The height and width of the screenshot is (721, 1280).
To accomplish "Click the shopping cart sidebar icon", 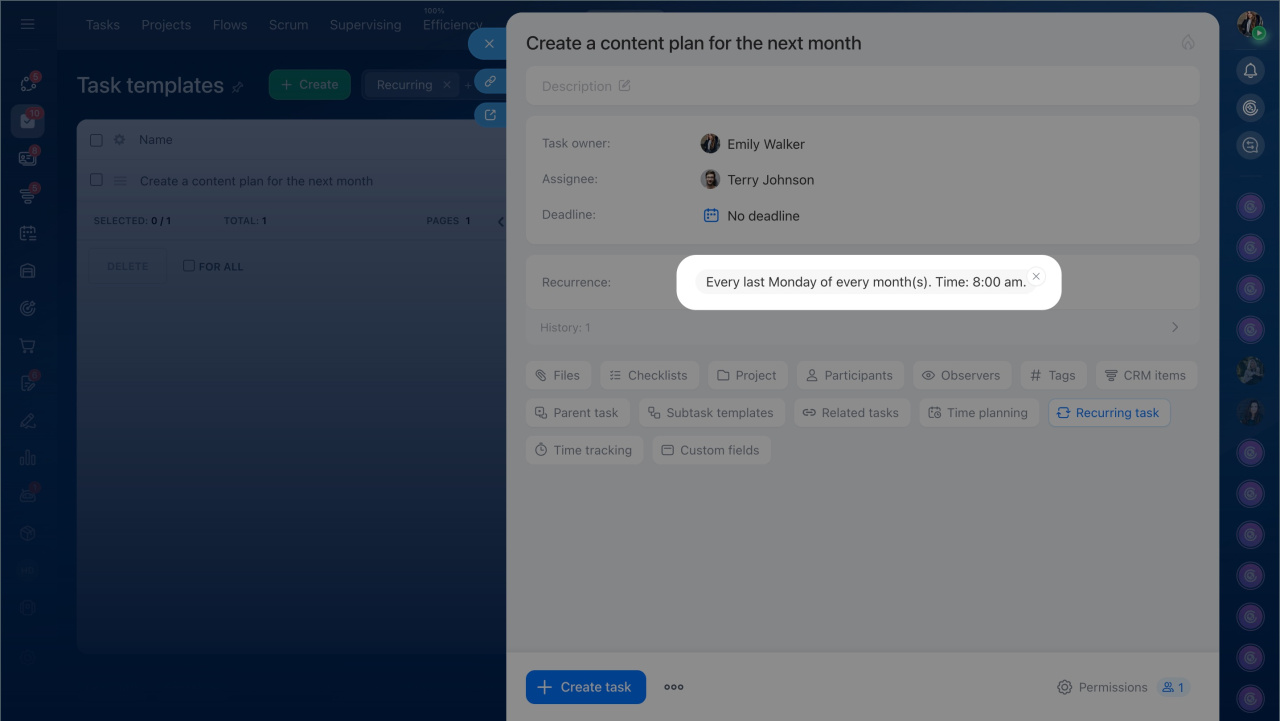I will [x=27, y=346].
